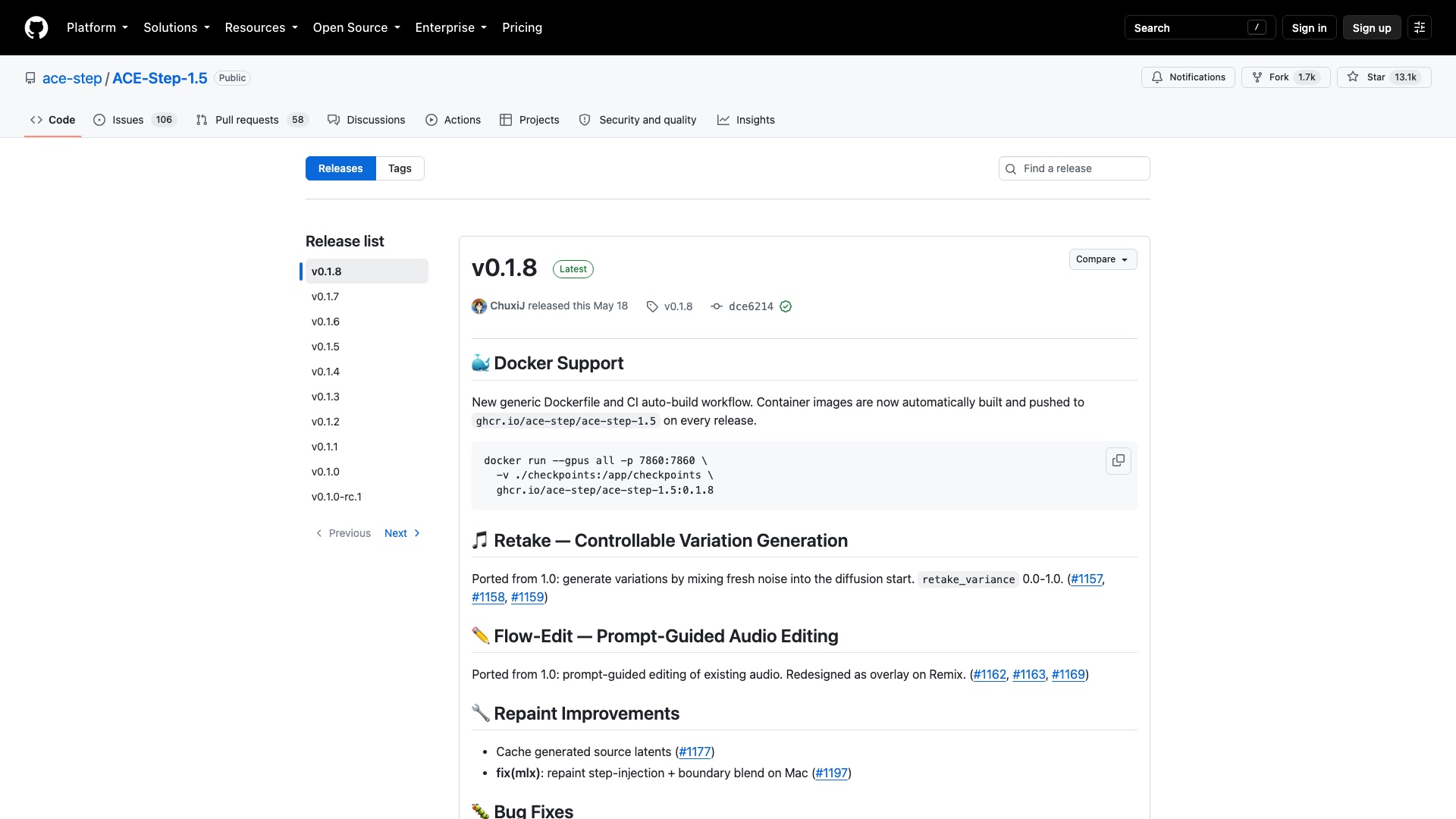
Task: Switch to the Issues tab
Action: point(134,120)
